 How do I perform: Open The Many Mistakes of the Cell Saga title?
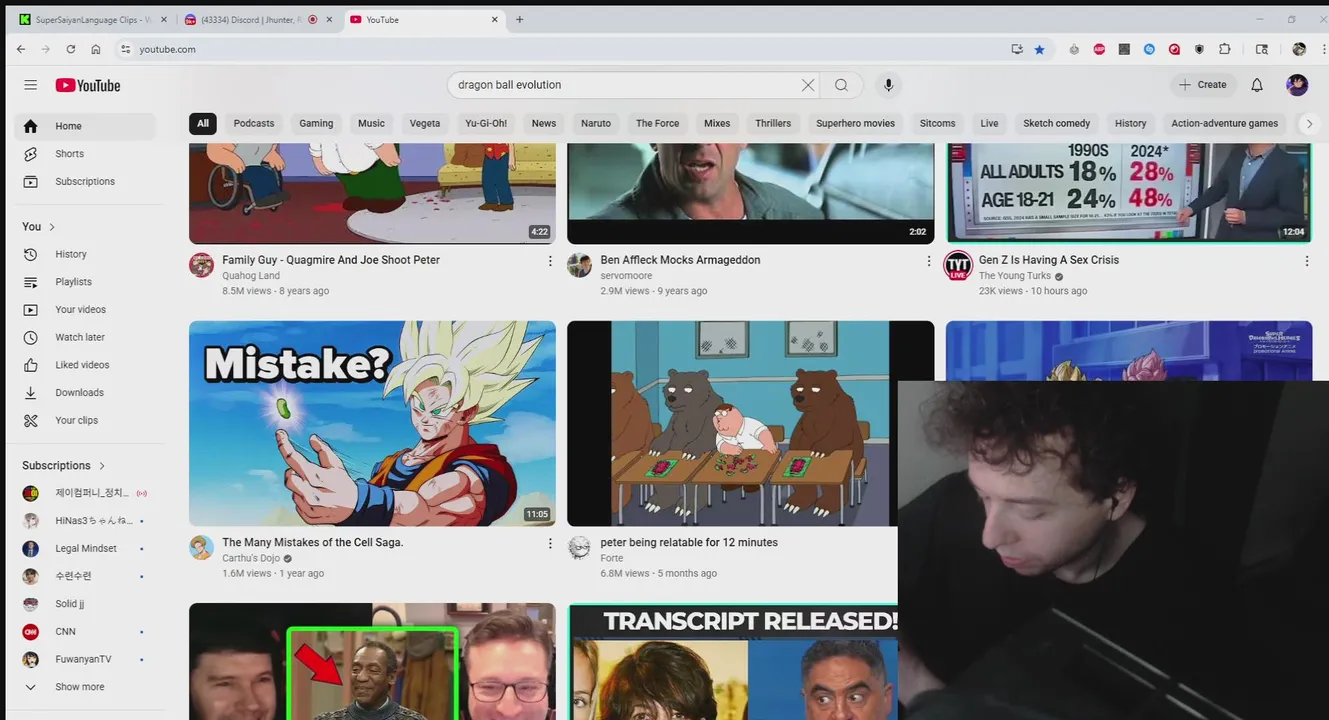(x=312, y=543)
